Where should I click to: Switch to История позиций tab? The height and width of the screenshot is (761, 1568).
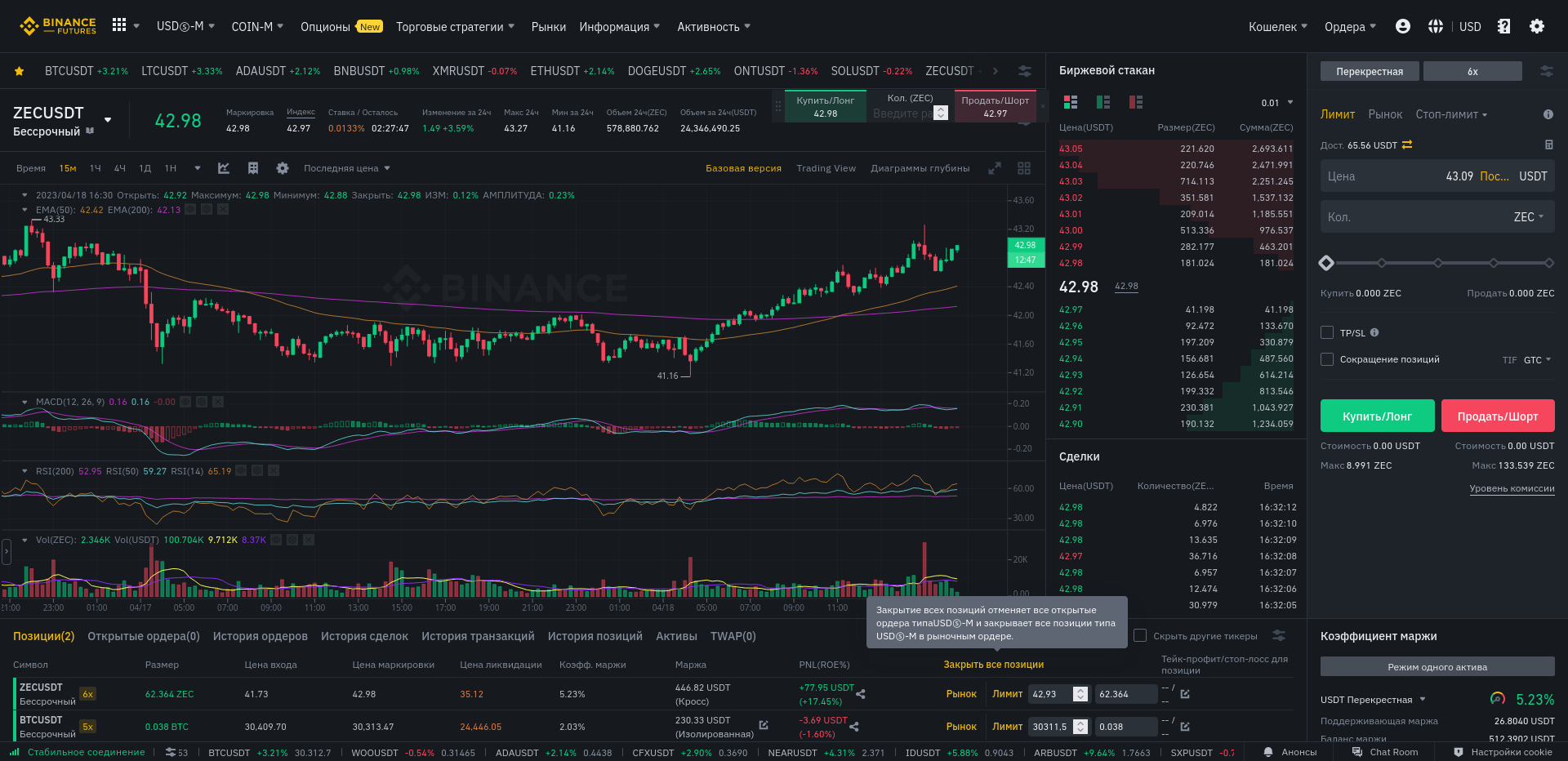(x=595, y=636)
